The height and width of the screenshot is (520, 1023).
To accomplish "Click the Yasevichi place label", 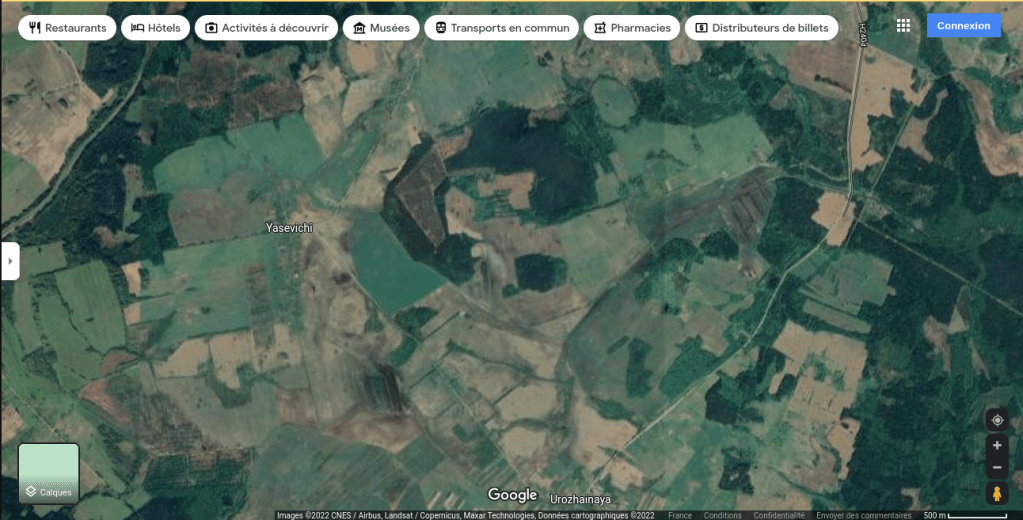I will point(289,228).
